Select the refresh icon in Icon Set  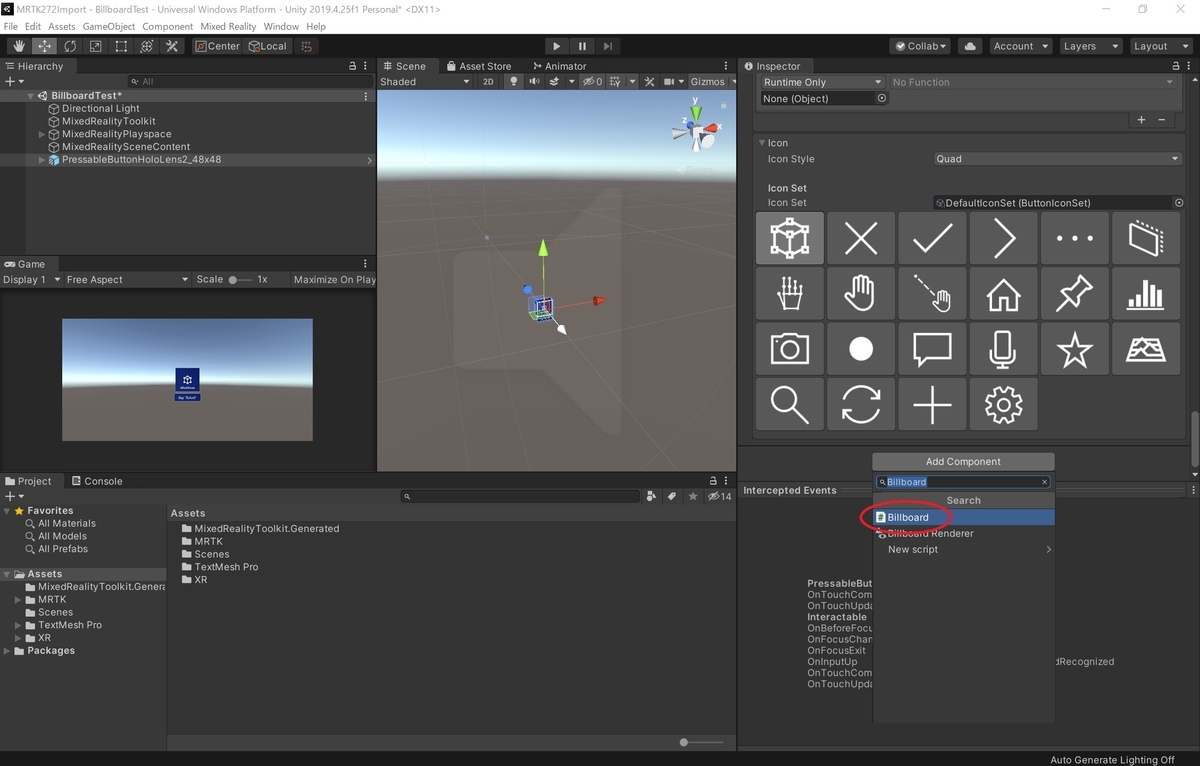(861, 404)
